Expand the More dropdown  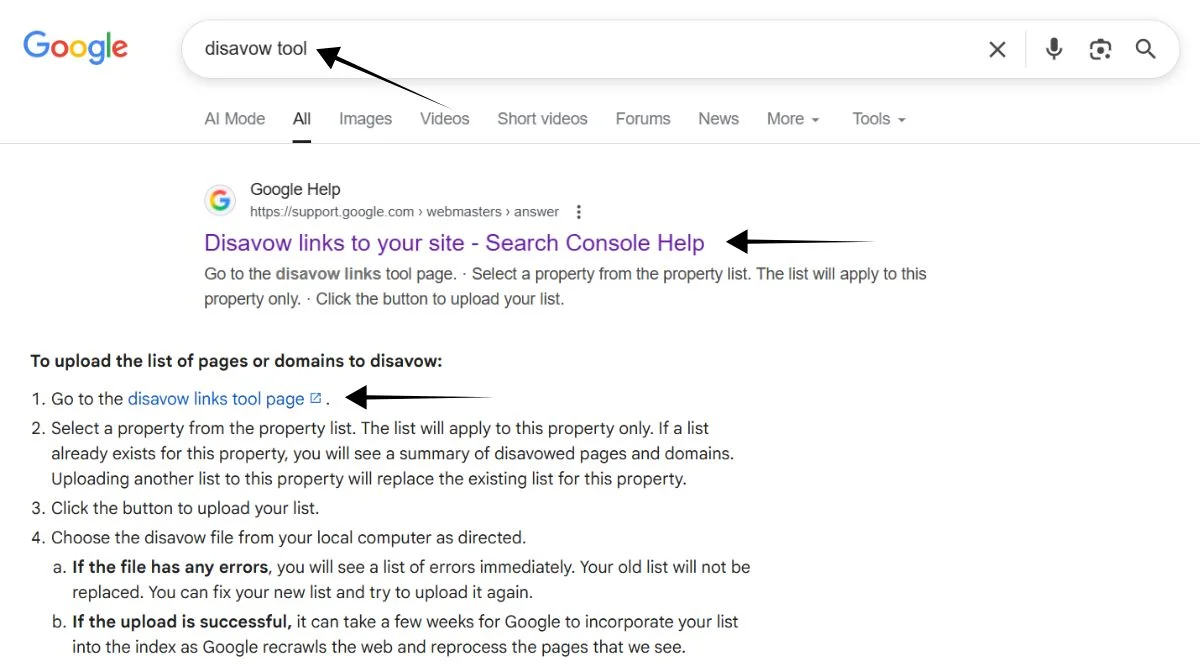tap(793, 118)
